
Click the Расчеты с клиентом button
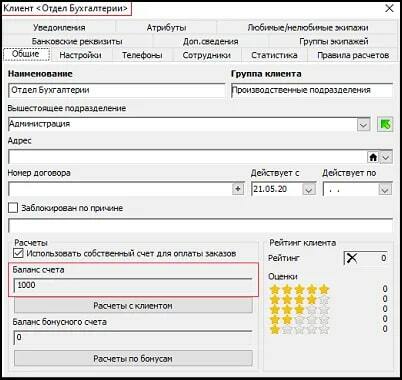point(133,306)
